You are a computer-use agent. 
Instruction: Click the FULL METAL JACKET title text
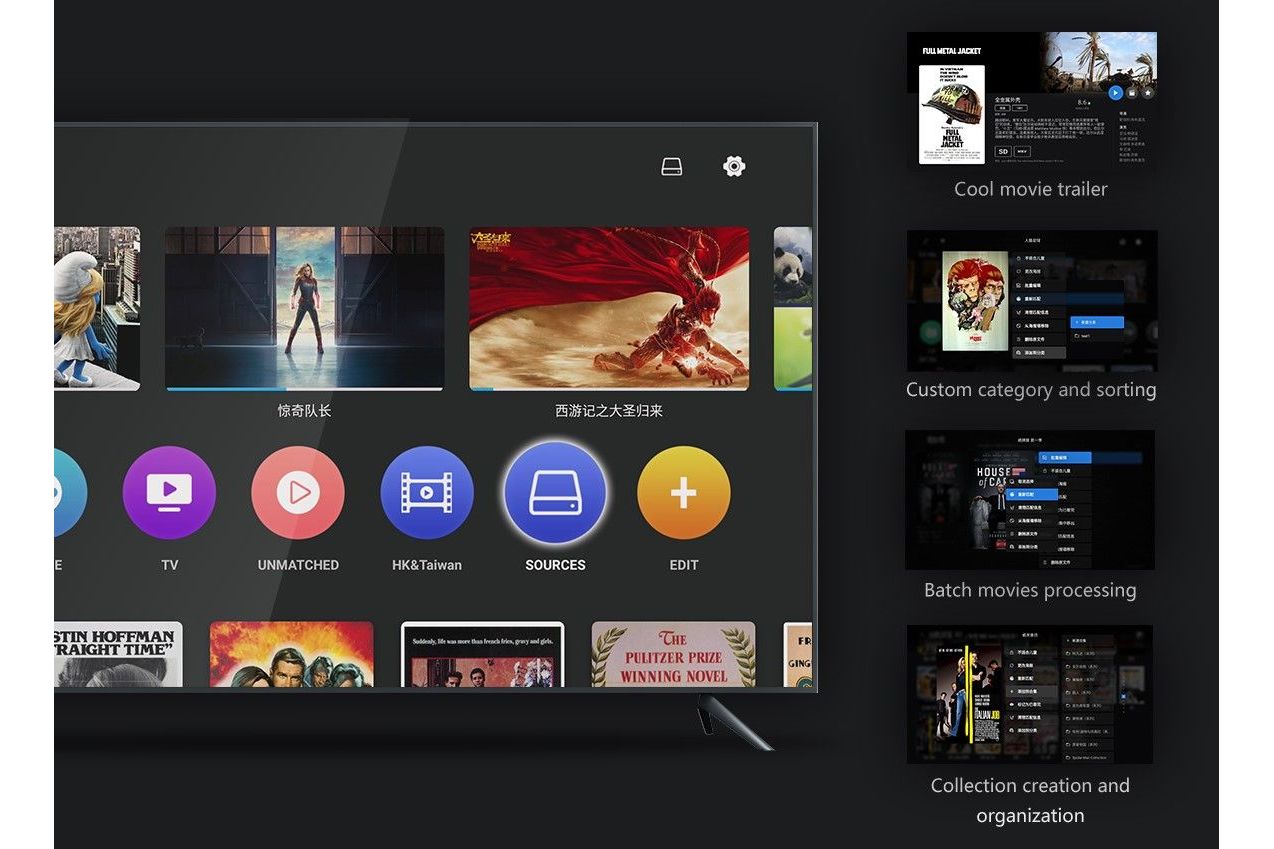(951, 51)
